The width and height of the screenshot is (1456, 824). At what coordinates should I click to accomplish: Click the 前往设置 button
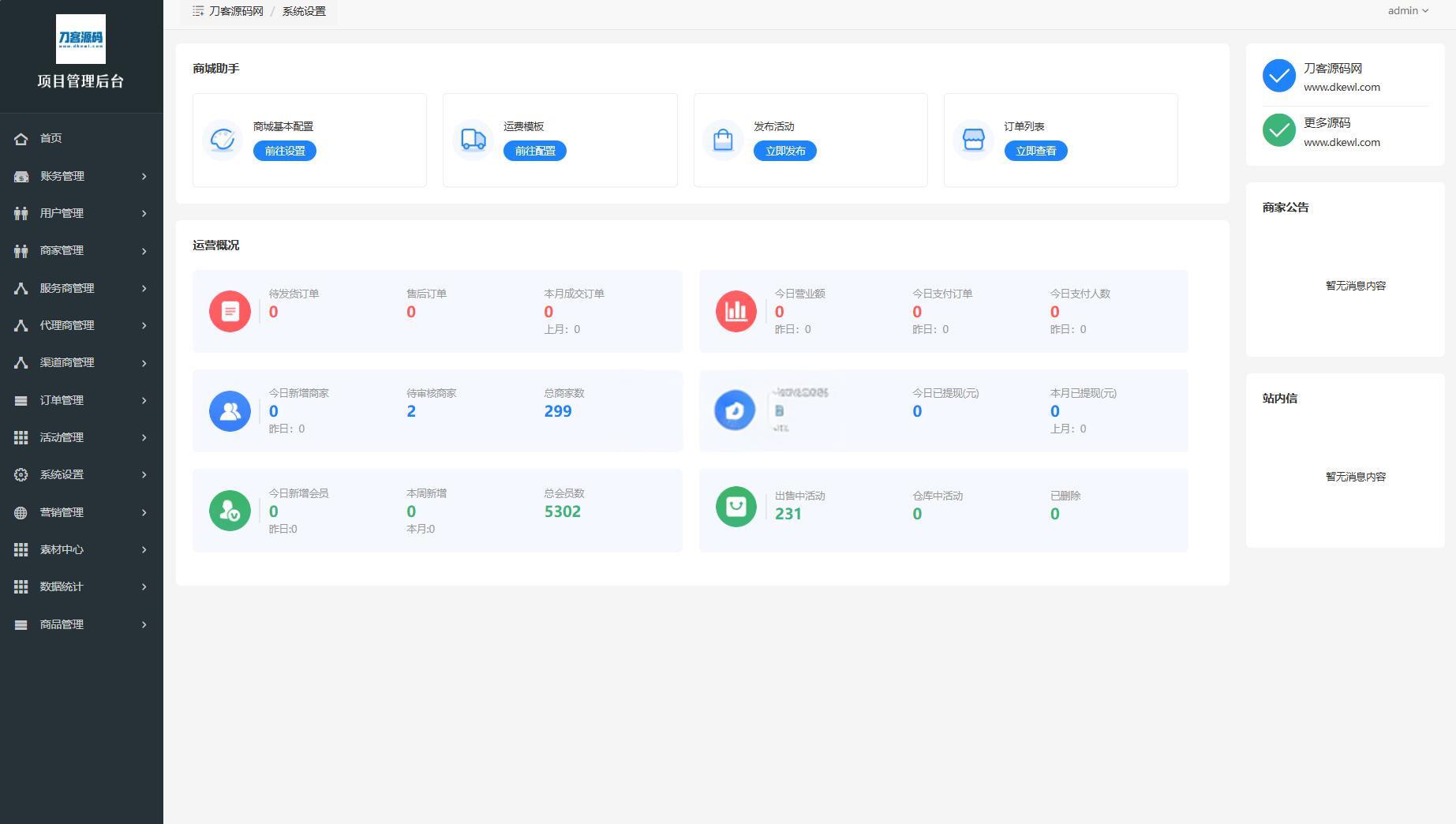pos(285,151)
